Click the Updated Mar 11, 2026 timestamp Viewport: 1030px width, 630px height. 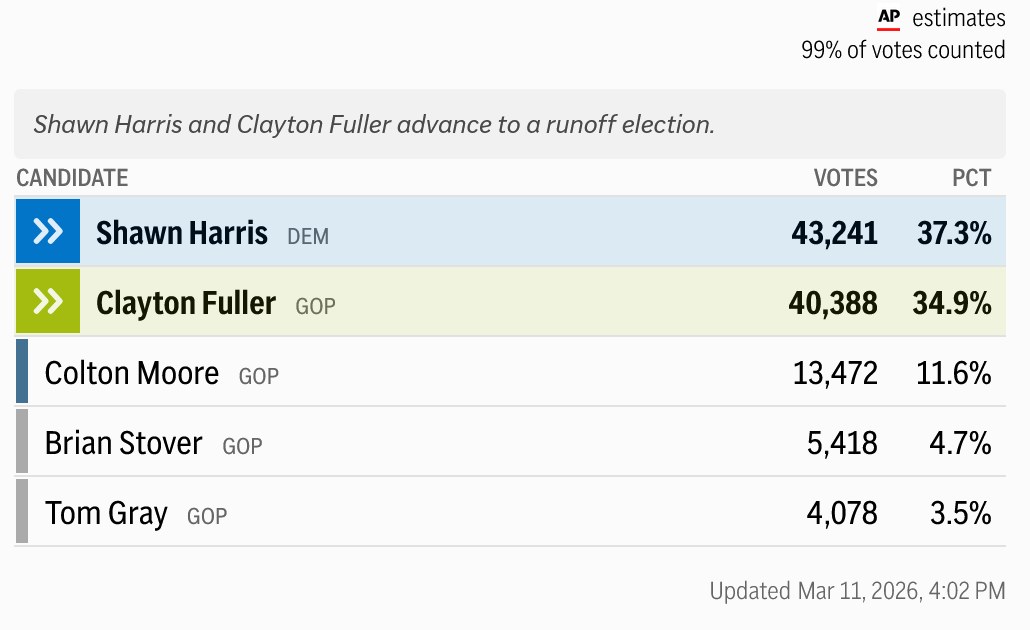[857, 591]
